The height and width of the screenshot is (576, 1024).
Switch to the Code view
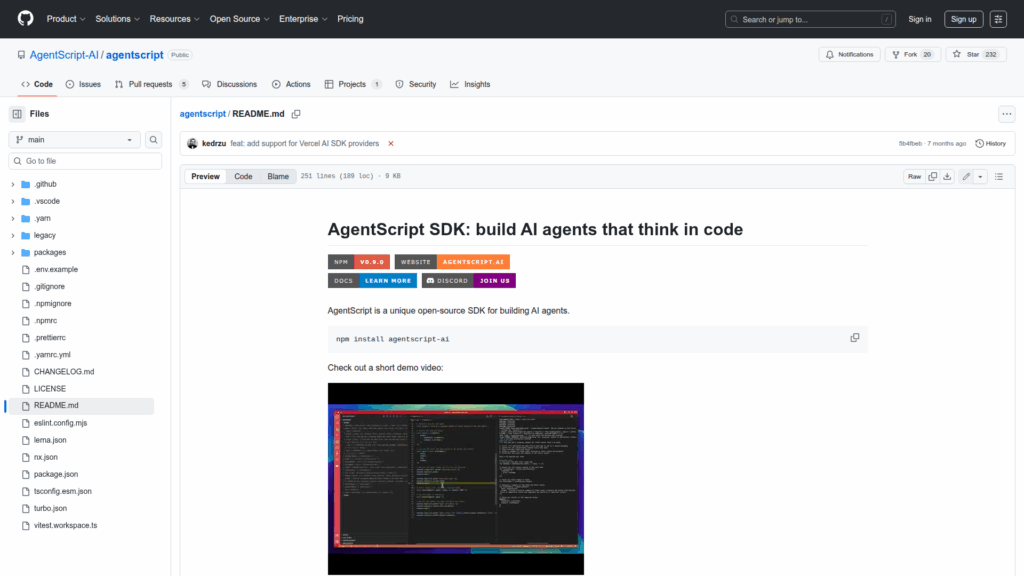tap(243, 176)
